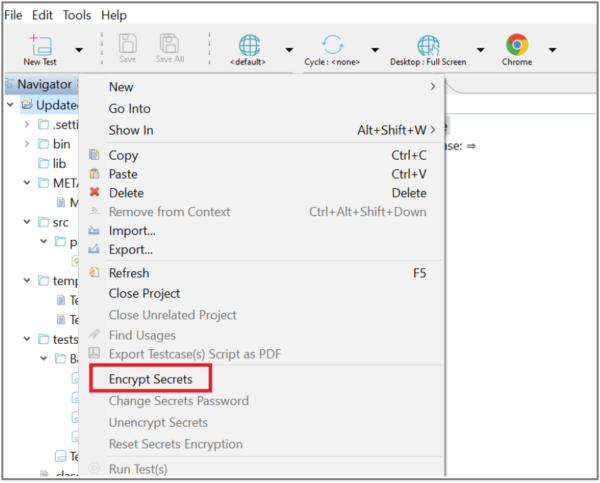Open the Help menu
The height and width of the screenshot is (483, 600).
(x=114, y=15)
